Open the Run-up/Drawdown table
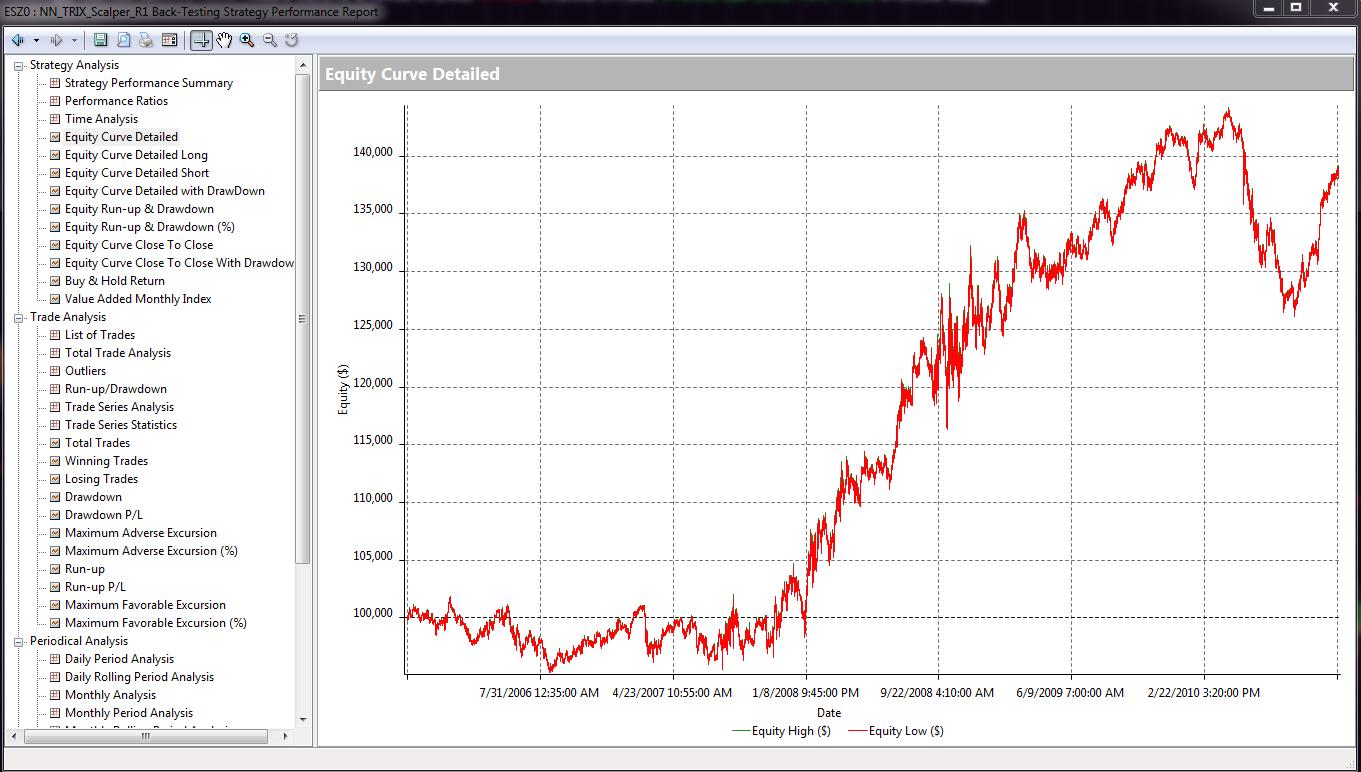The width and height of the screenshot is (1361, 772). pos(116,389)
